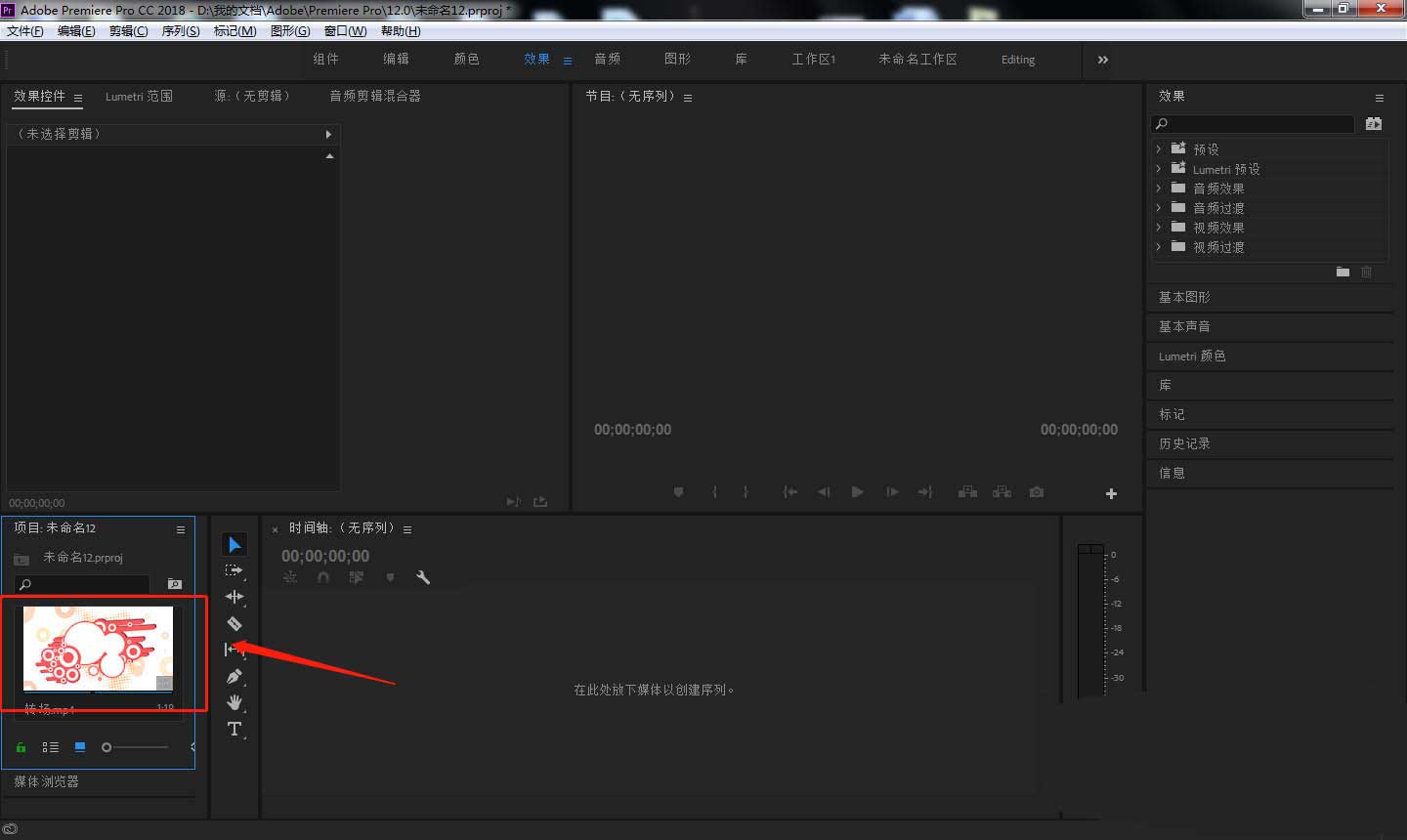Click the Effects panel search field

[1254, 124]
